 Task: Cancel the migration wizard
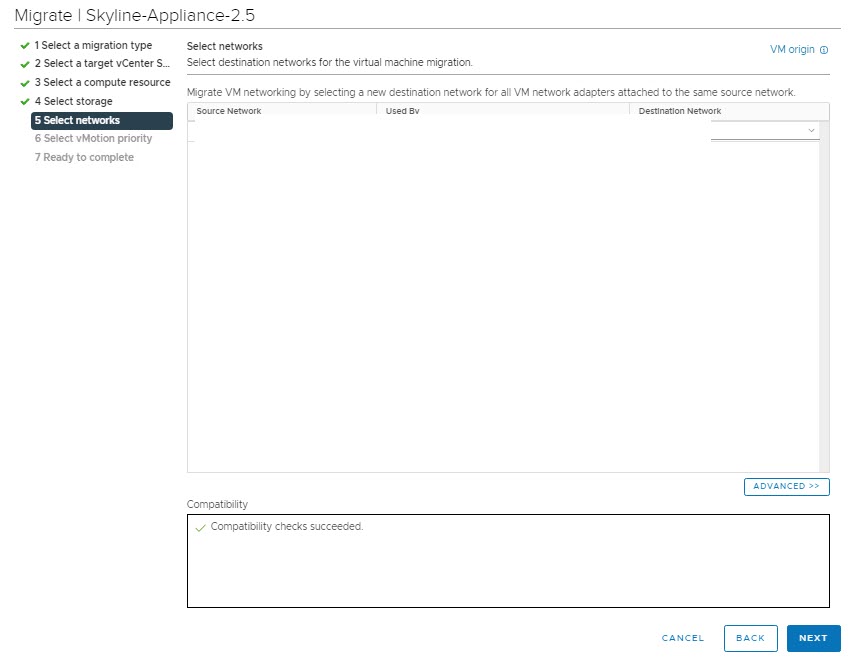point(683,638)
